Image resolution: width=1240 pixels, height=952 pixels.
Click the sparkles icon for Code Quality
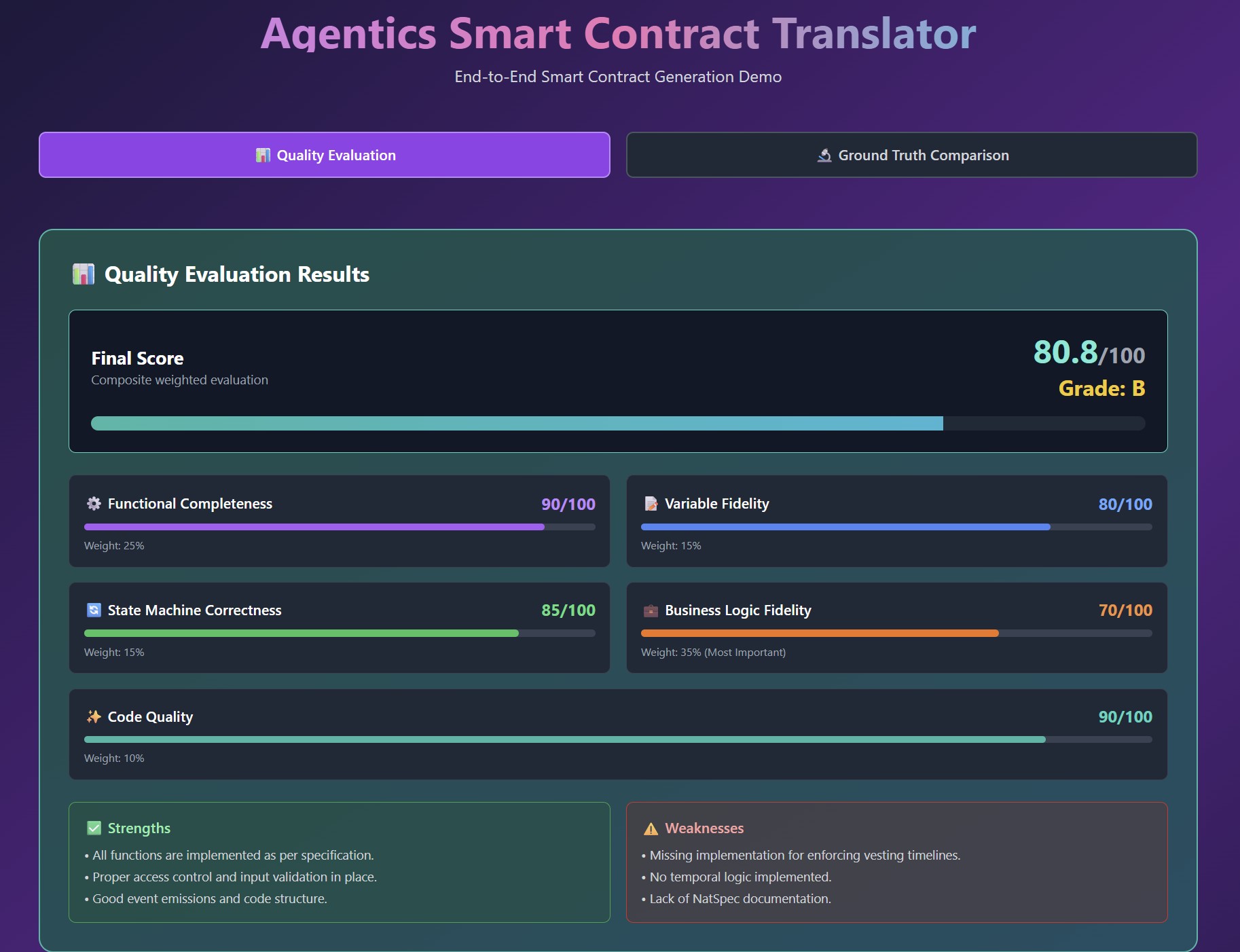point(94,716)
